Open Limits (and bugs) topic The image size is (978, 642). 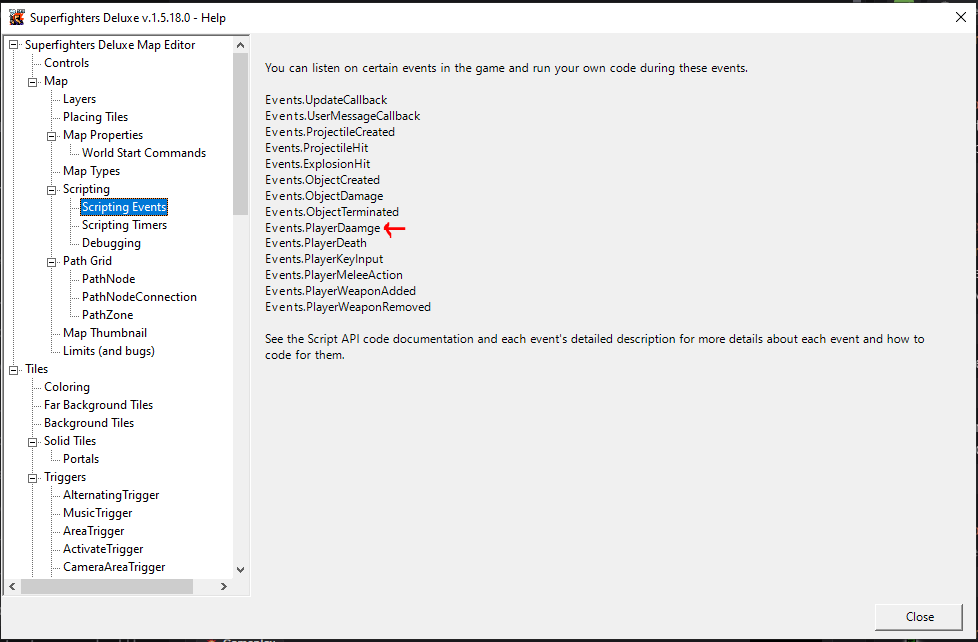[x=109, y=351]
